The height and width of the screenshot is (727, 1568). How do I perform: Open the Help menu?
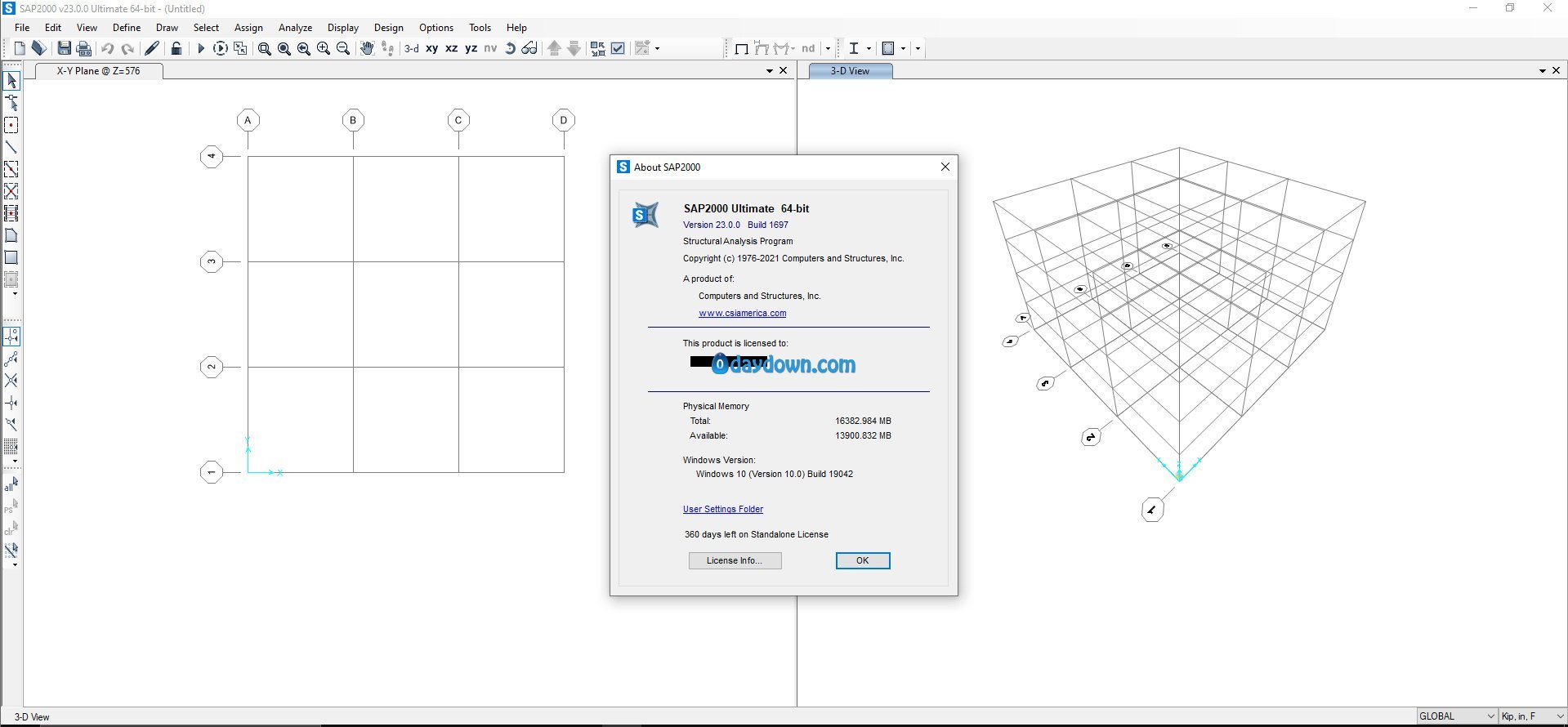[x=516, y=28]
